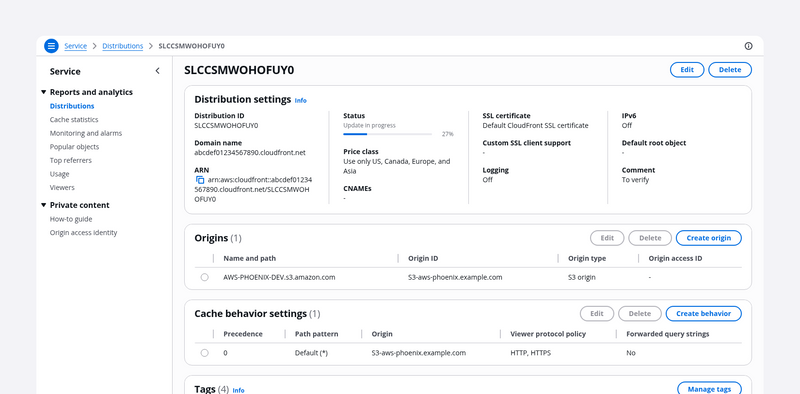
Task: Select the AWS-PHOENIX-DEV origin radio button
Action: click(205, 277)
